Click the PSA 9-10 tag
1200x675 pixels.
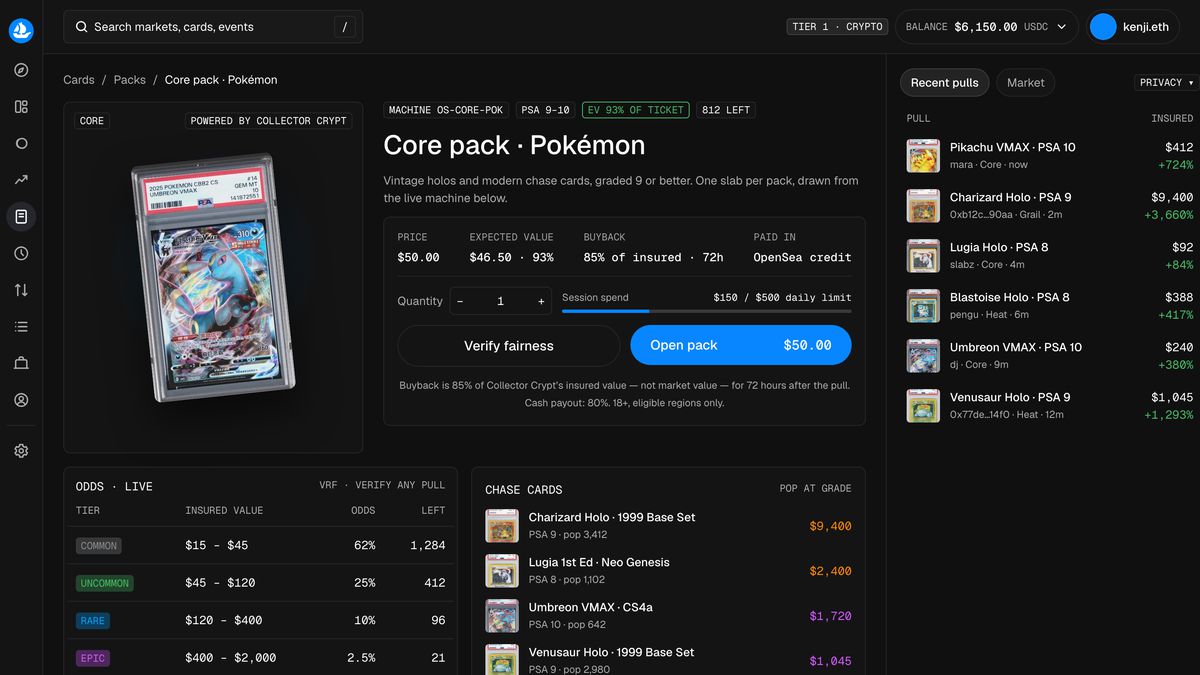click(x=545, y=110)
